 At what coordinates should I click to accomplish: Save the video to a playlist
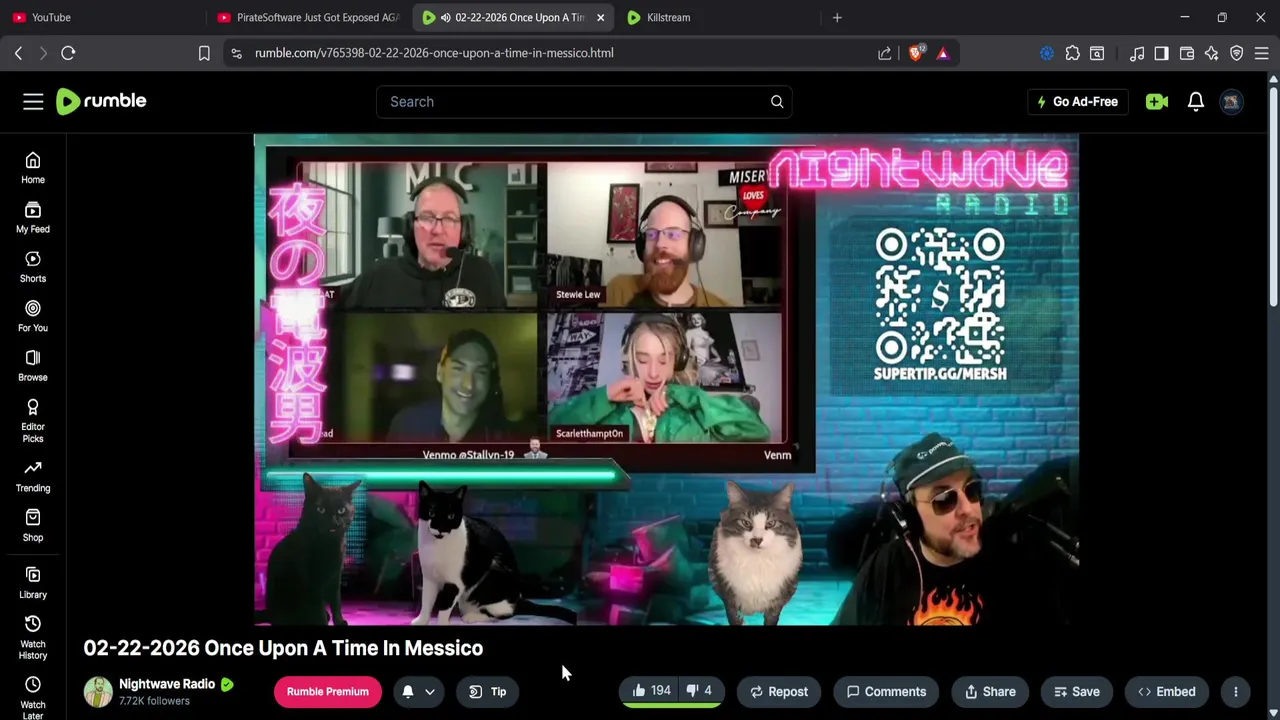tap(1077, 691)
